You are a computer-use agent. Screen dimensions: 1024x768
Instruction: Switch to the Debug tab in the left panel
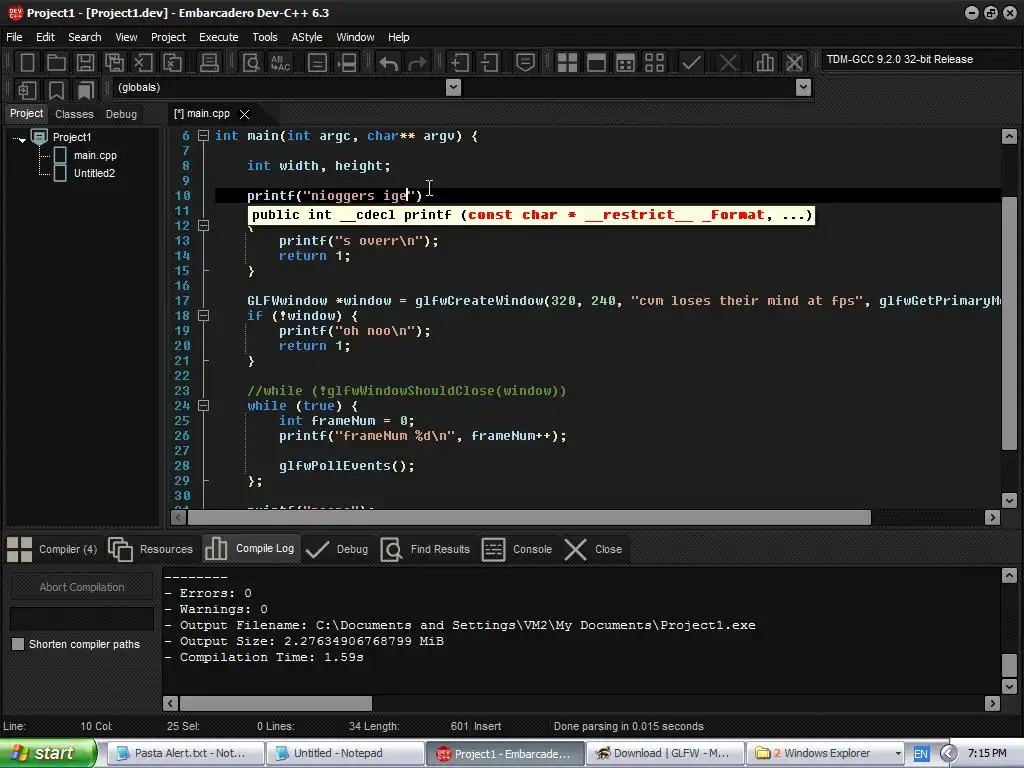point(121,114)
